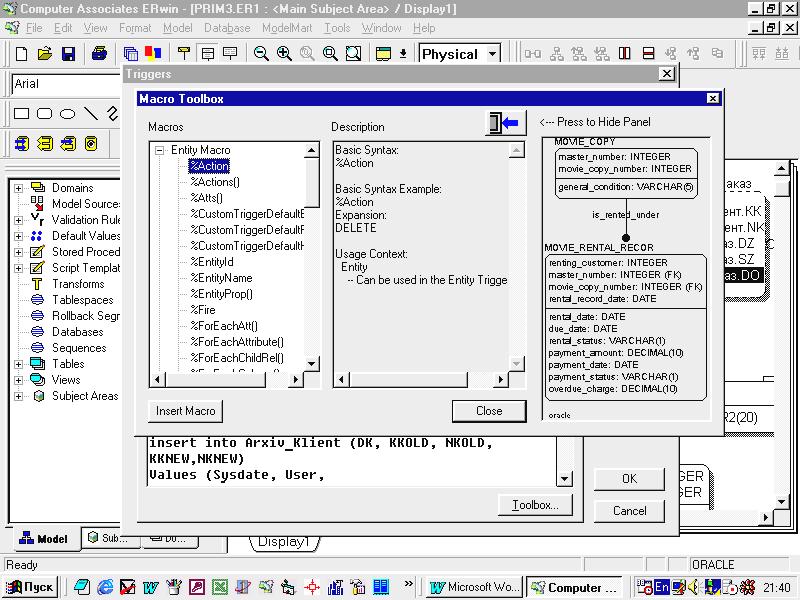Image resolution: width=800 pixels, height=600 pixels.
Task: Expand the Domains tree node
Action: pos(18,188)
